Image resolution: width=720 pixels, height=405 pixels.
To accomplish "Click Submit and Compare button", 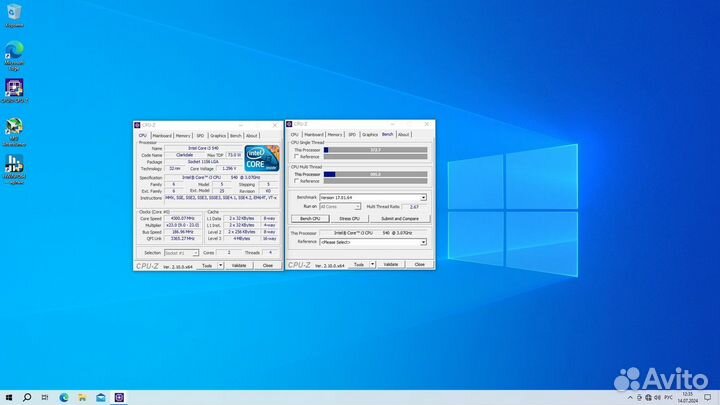I will (400, 219).
